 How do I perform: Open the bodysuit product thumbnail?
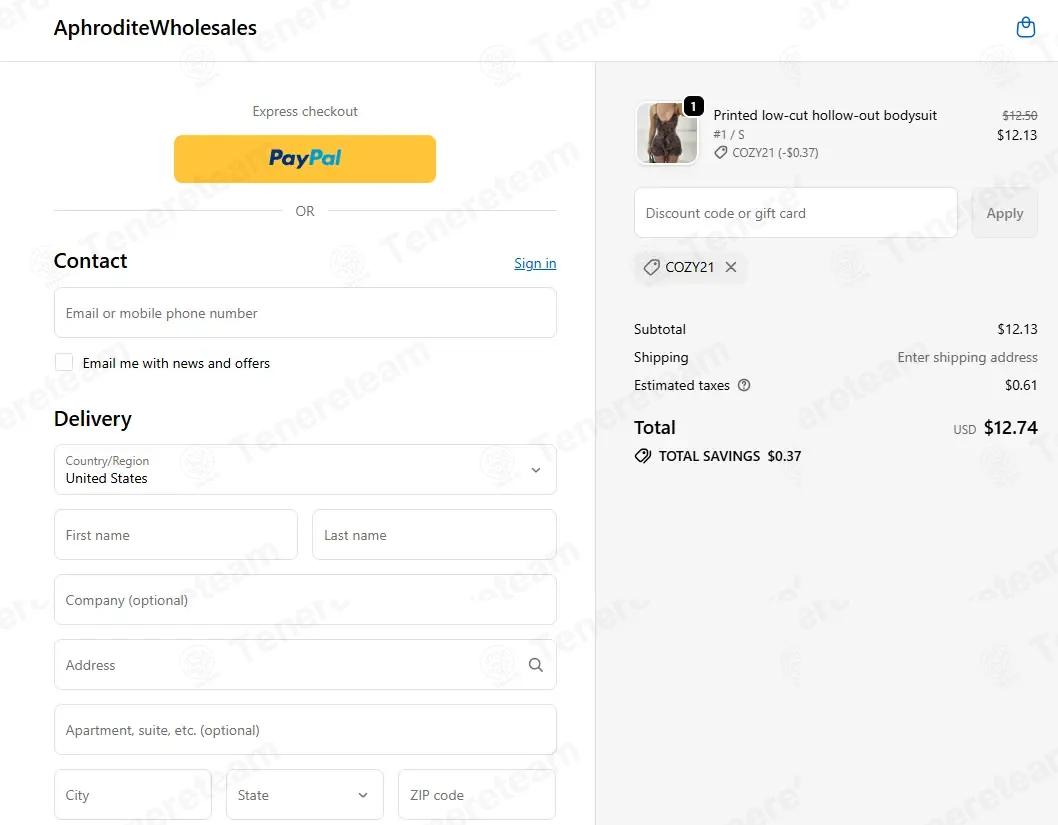(x=667, y=133)
